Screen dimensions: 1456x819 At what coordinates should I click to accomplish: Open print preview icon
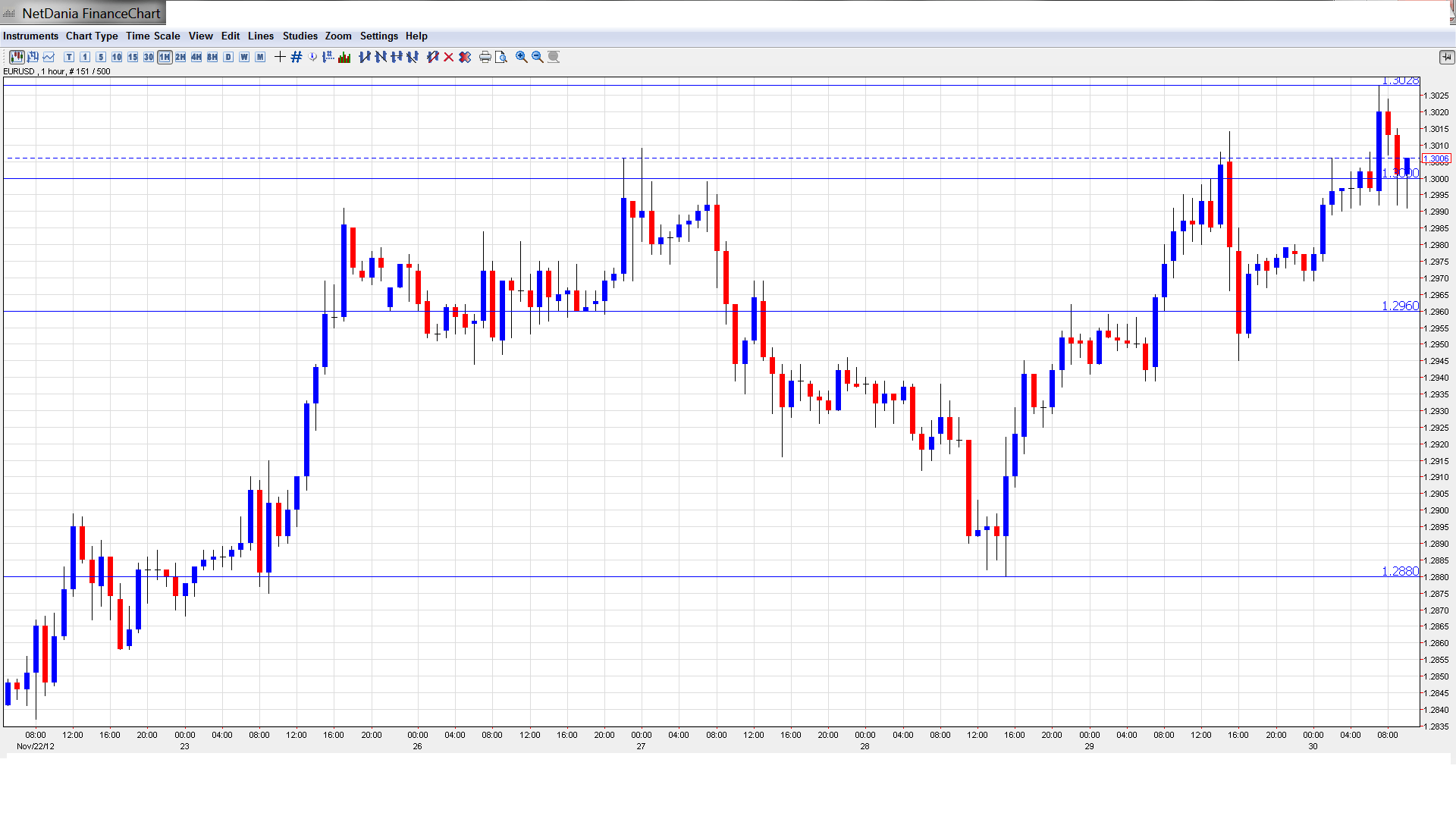pos(500,57)
